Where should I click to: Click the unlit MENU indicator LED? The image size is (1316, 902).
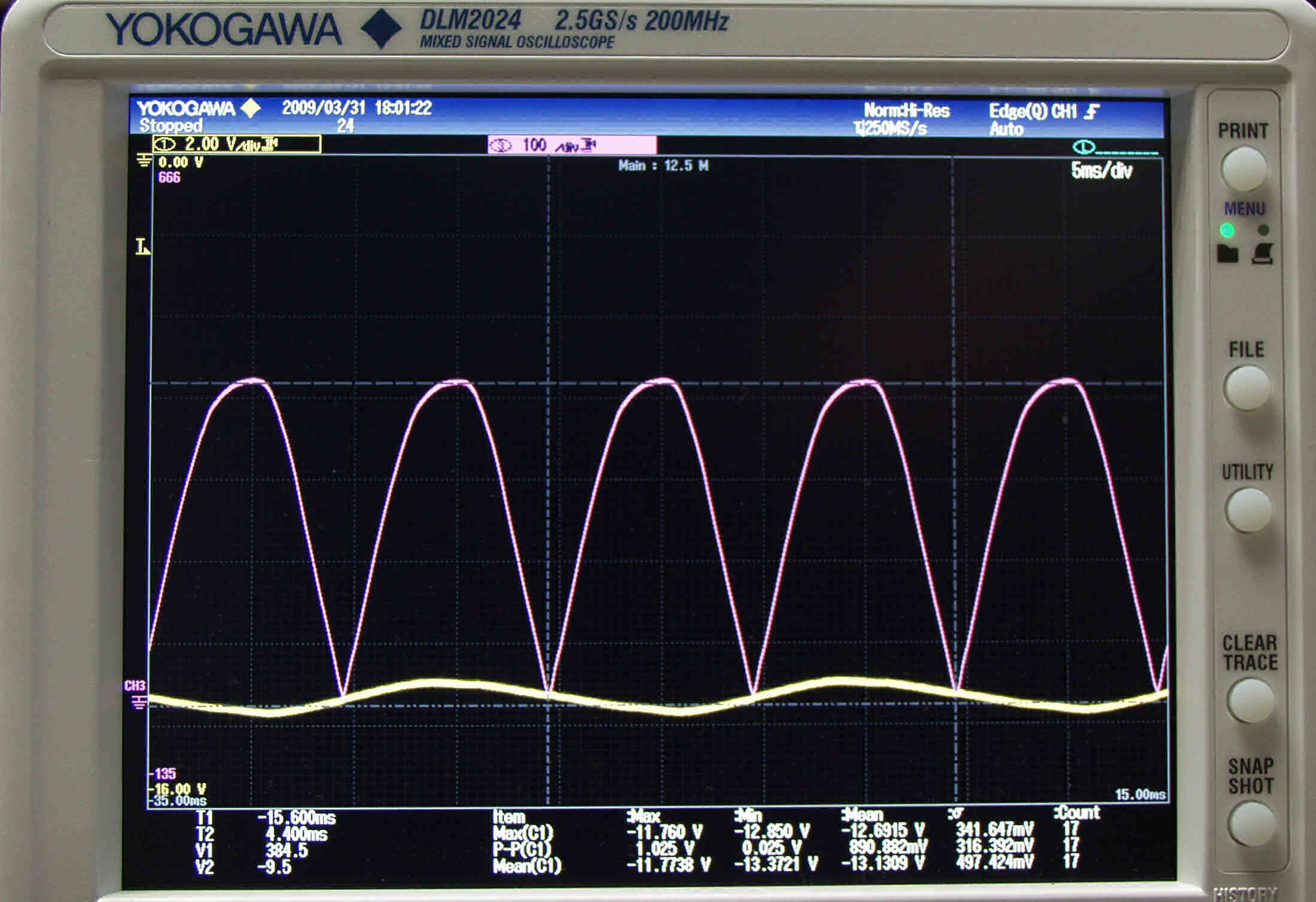click(x=1263, y=230)
